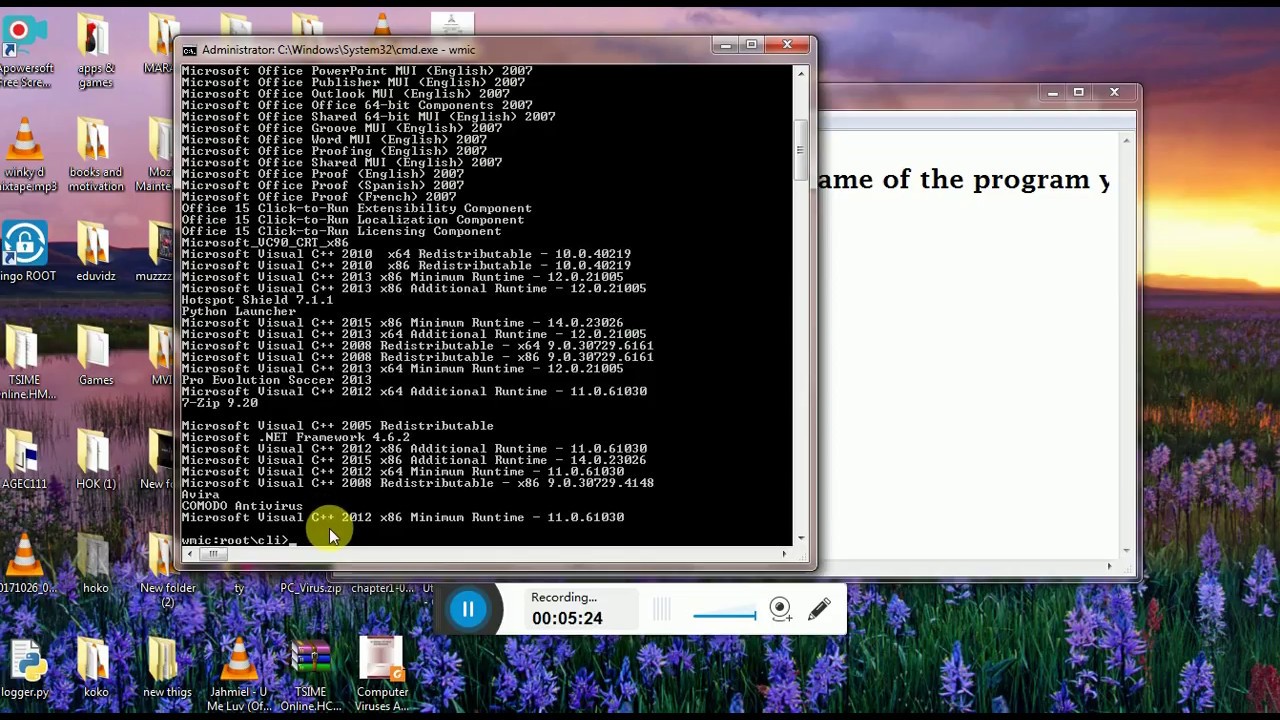This screenshot has width=1280, height=720.
Task: Select the PC_Virus.zip desktop icon
Action: [310, 588]
